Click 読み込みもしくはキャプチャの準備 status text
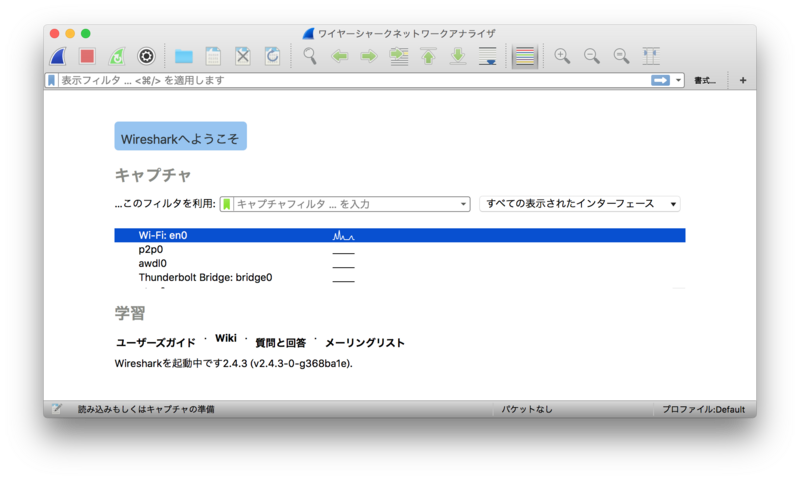 click(x=146, y=410)
